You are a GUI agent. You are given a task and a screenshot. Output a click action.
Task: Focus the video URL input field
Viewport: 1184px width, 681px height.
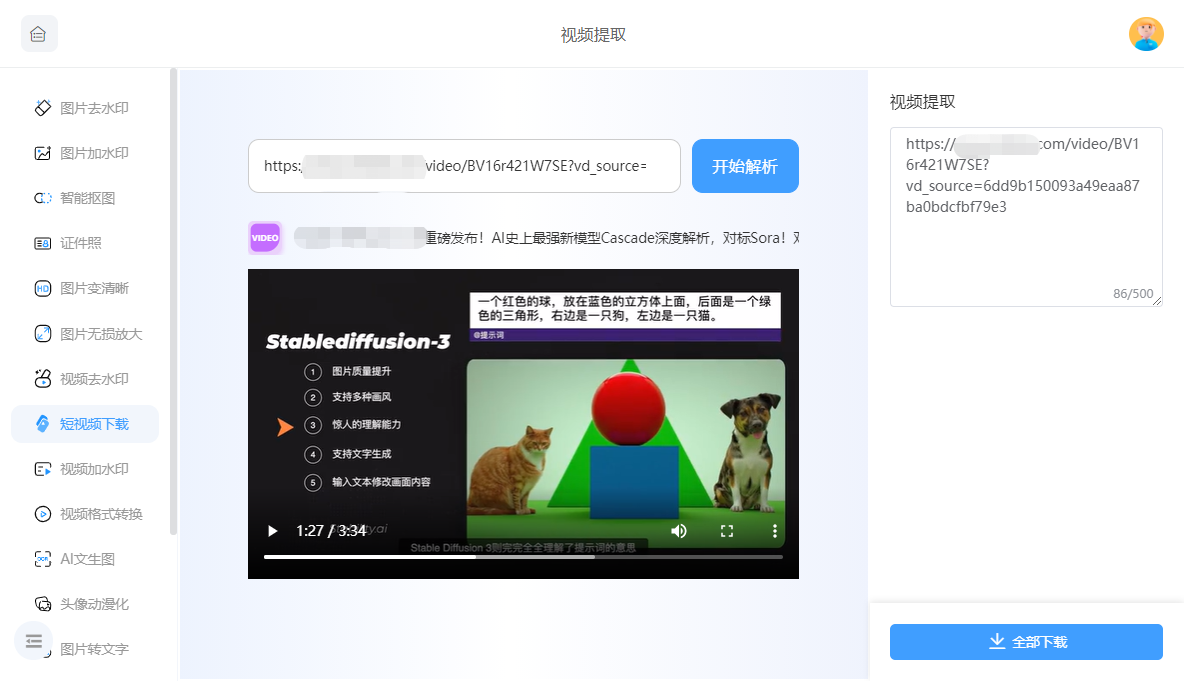click(464, 166)
